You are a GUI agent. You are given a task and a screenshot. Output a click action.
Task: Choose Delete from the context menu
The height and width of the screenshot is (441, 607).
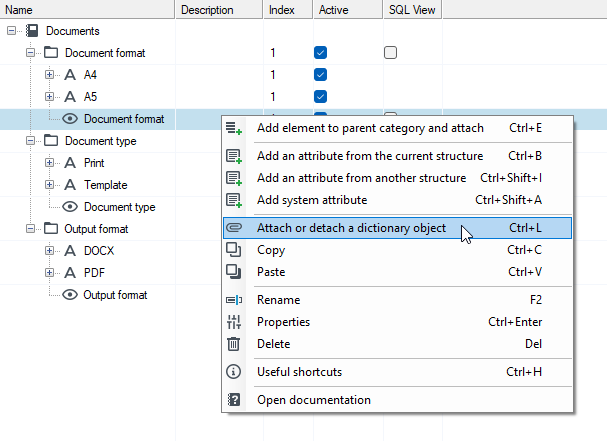click(398, 344)
